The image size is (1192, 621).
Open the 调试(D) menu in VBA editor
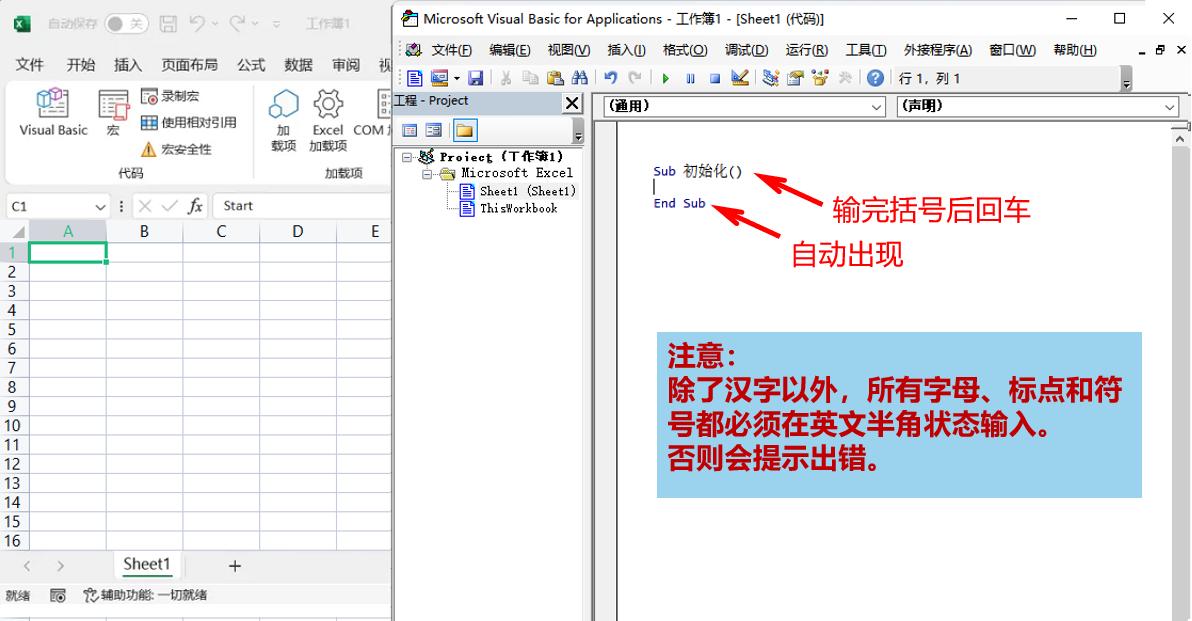[x=746, y=50]
